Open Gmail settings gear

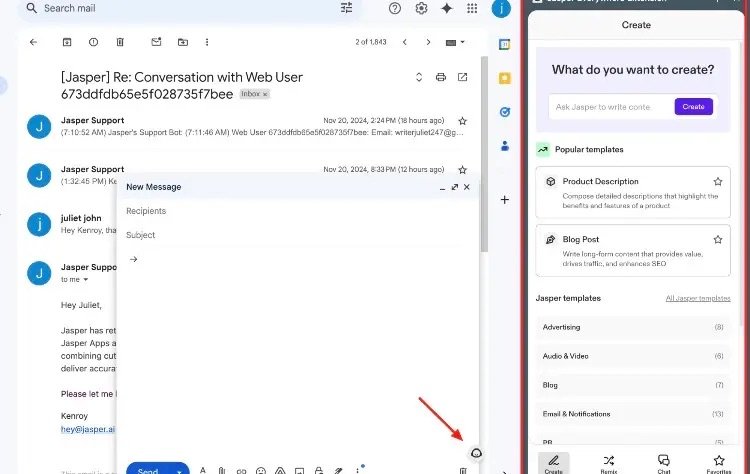[x=421, y=8]
